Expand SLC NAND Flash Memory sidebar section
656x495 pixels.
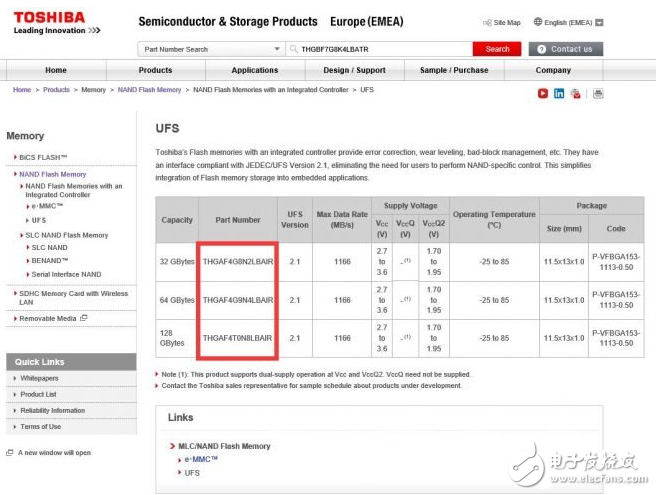67,235
